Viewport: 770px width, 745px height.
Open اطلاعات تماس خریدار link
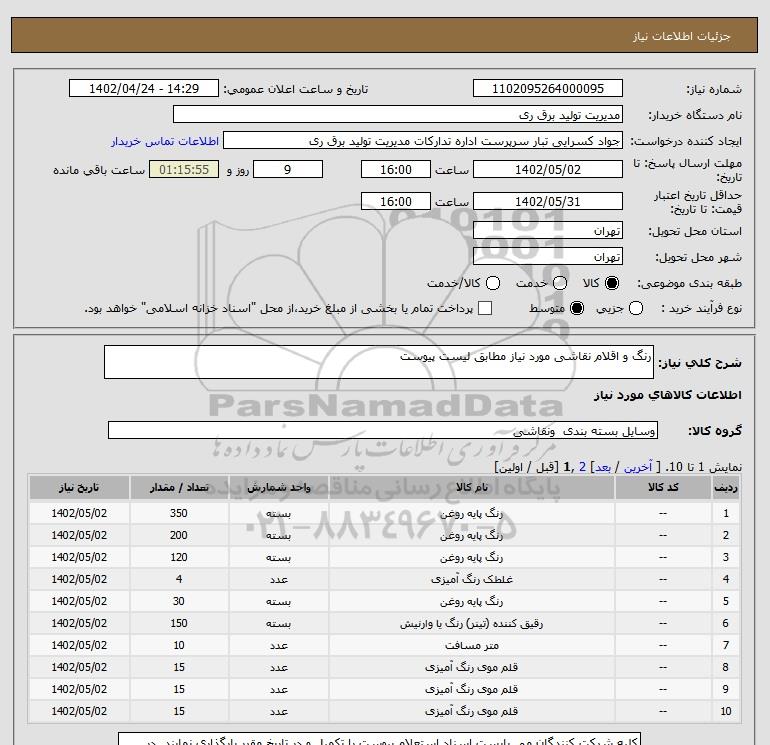click(x=165, y=141)
